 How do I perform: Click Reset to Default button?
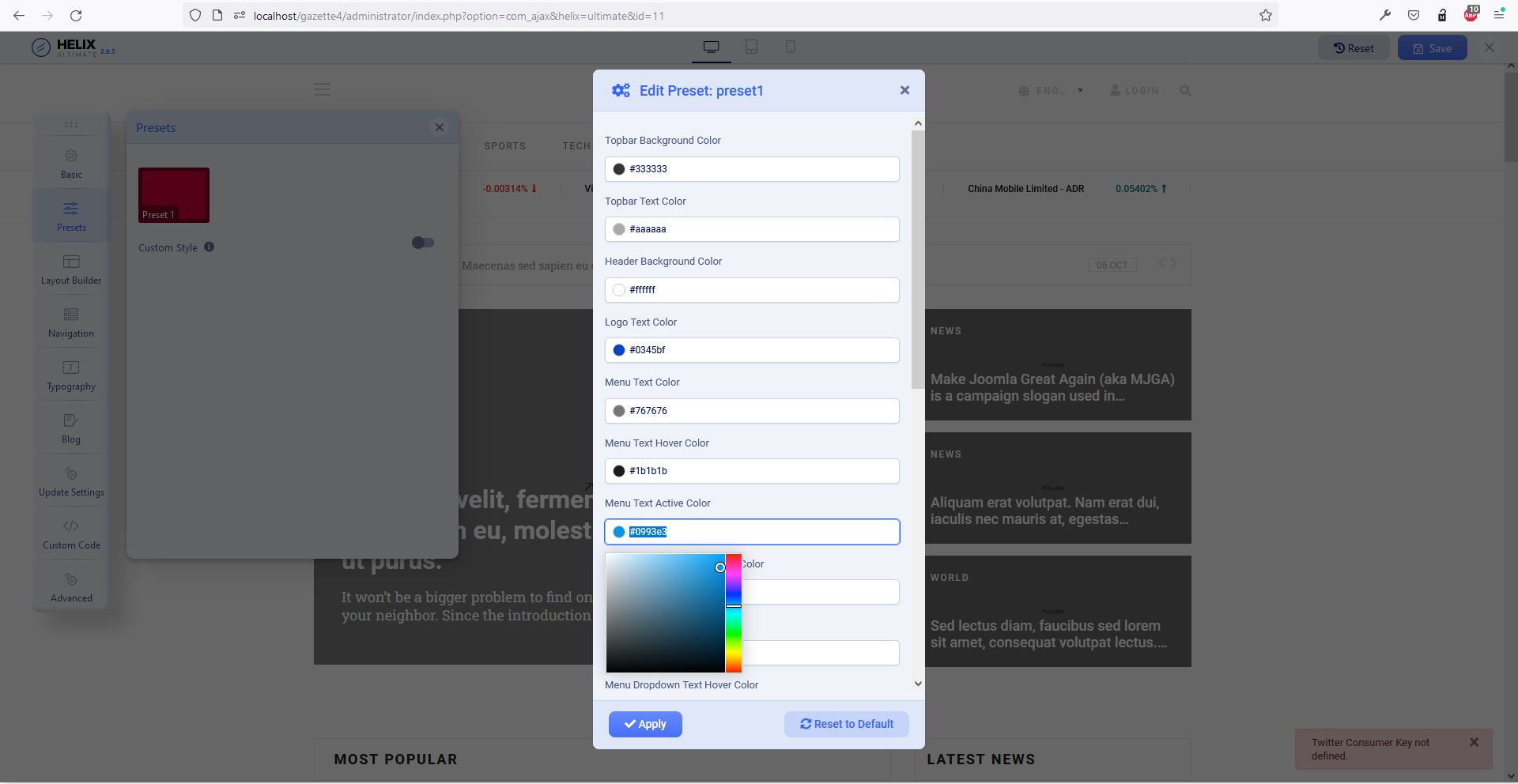pyautogui.click(x=846, y=724)
